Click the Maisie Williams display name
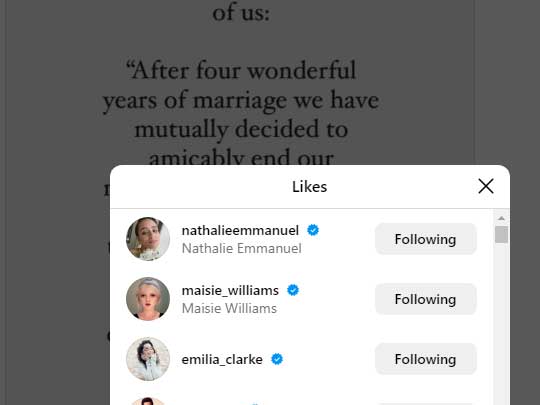This screenshot has width=540, height=405. click(229, 308)
